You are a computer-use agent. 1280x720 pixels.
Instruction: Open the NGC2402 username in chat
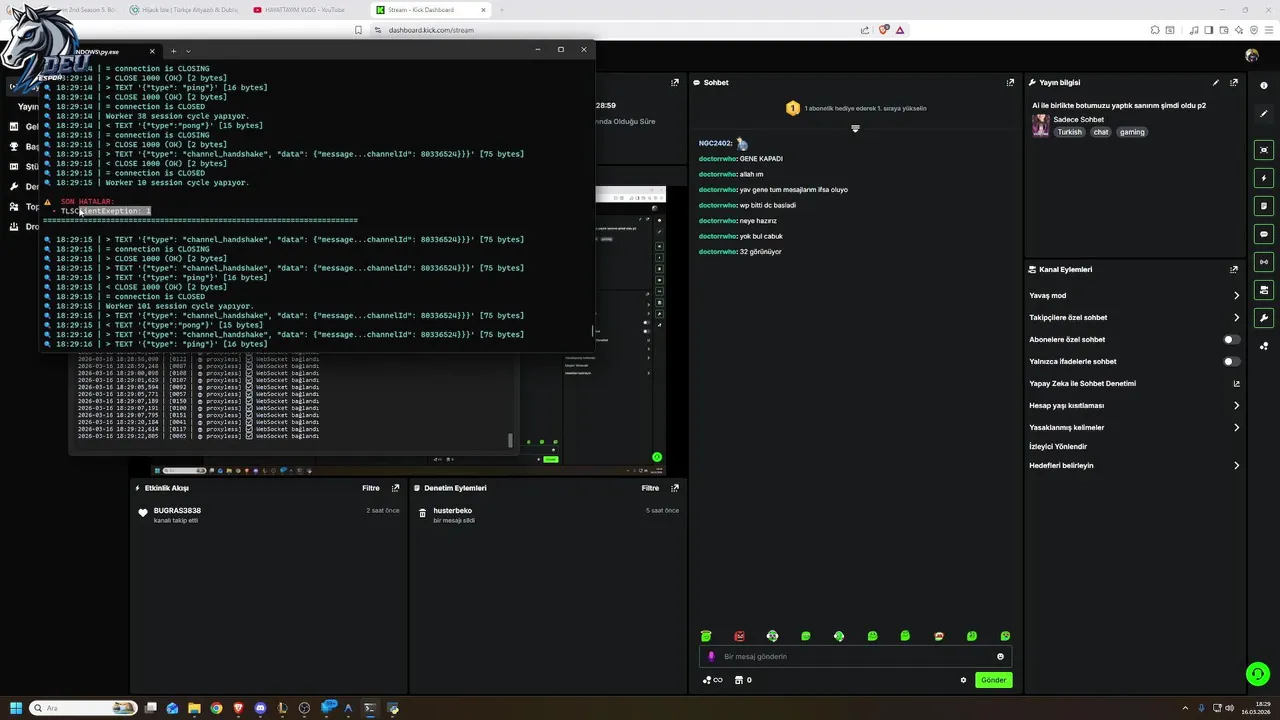pyautogui.click(x=716, y=144)
